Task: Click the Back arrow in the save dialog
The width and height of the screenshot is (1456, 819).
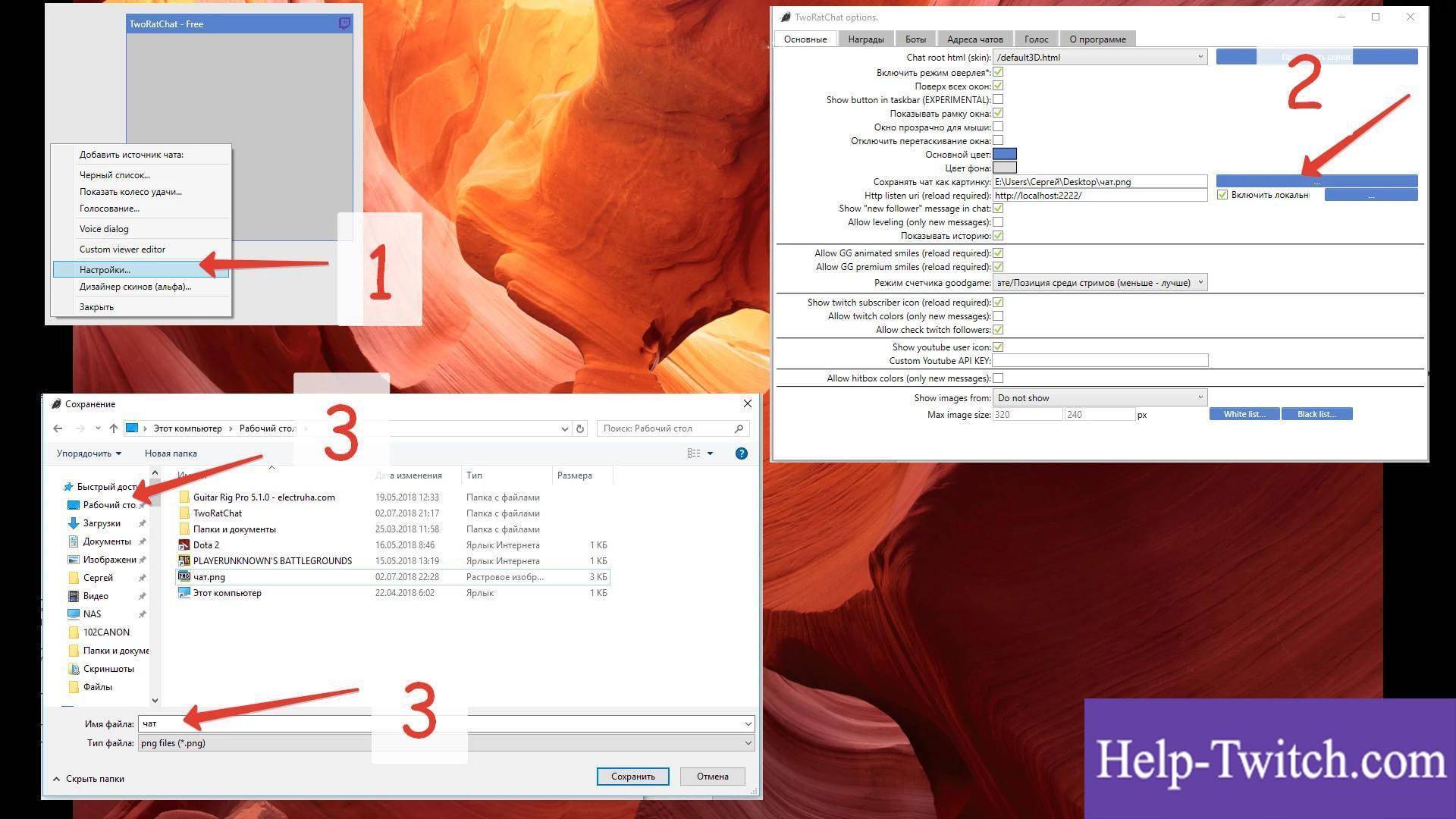Action: [58, 428]
